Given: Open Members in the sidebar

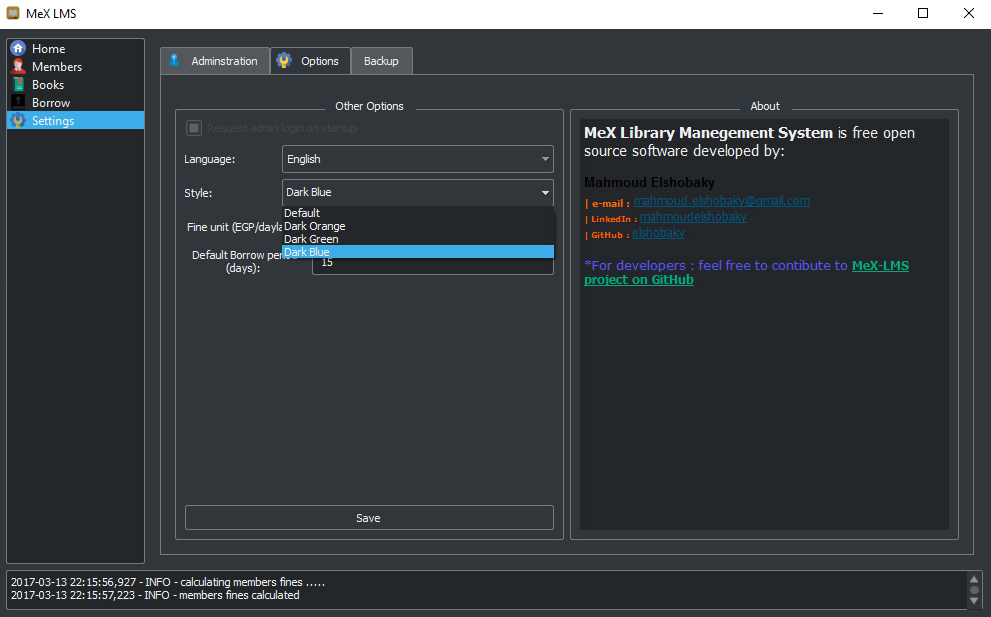Looking at the screenshot, I should click(x=75, y=66).
